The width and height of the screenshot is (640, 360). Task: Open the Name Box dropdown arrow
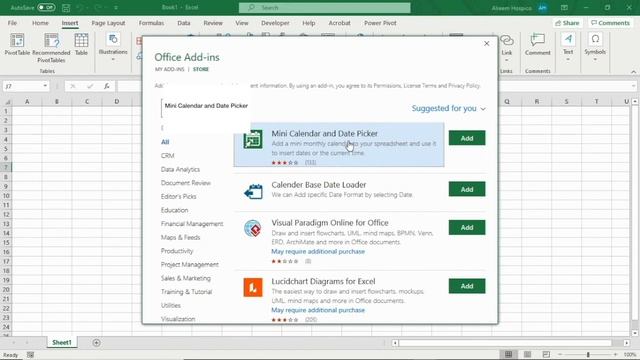click(45, 86)
